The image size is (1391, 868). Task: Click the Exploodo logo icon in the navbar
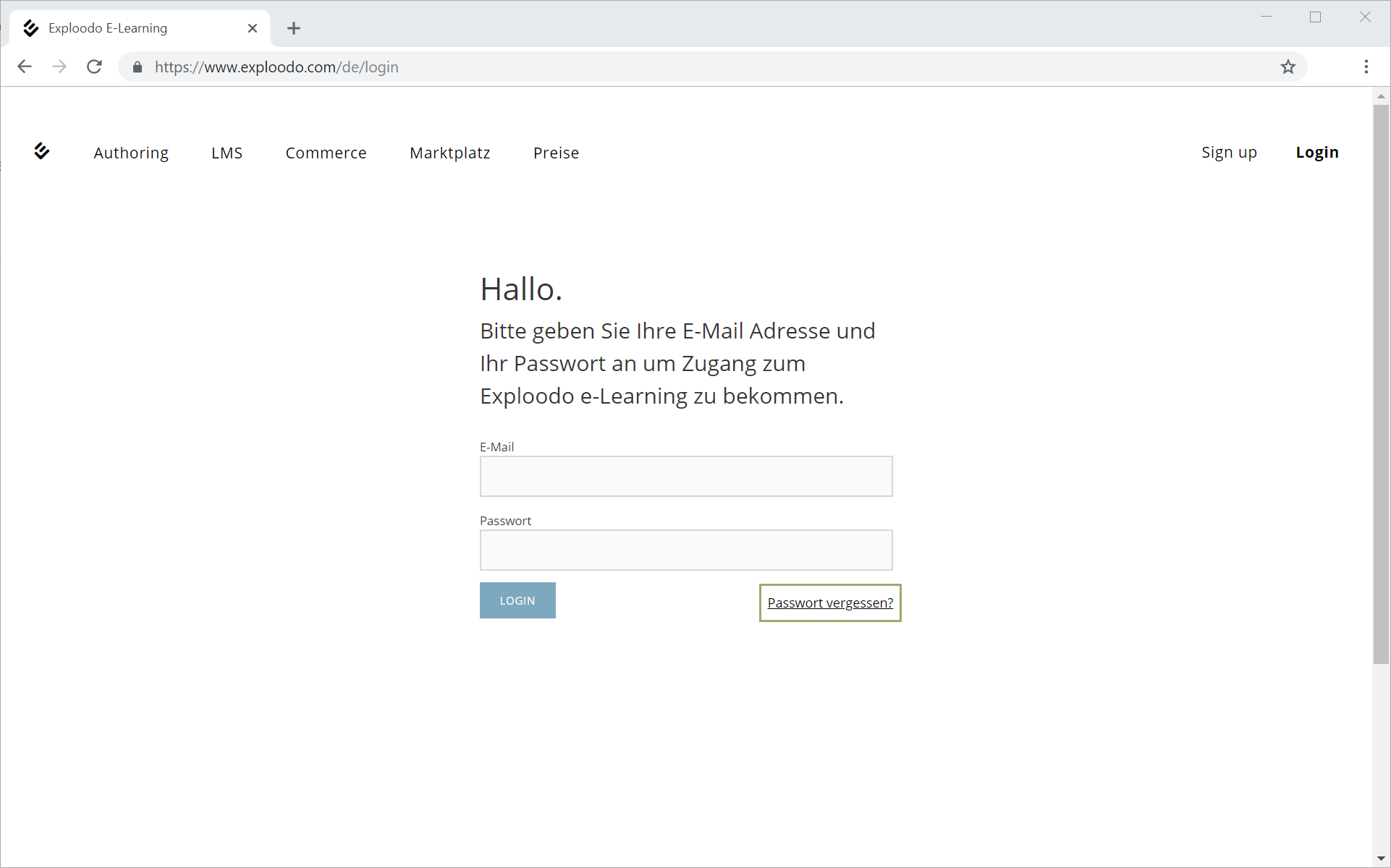coord(41,151)
